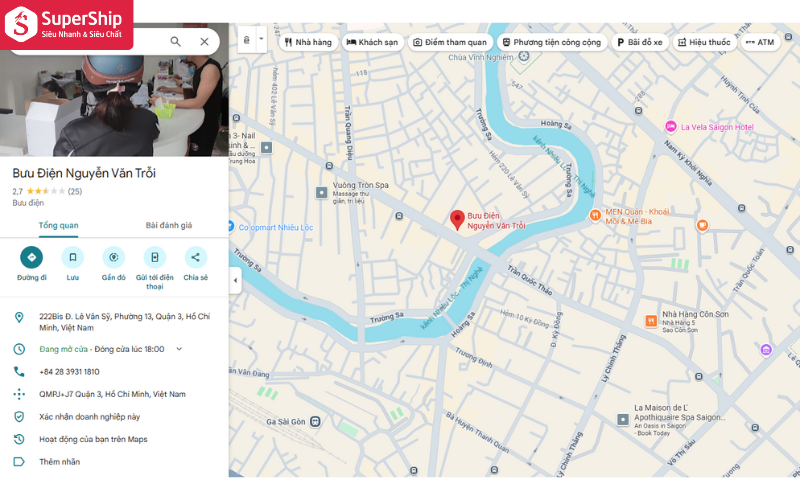Click the phone handset icon
This screenshot has width=800, height=500.
click(19, 371)
